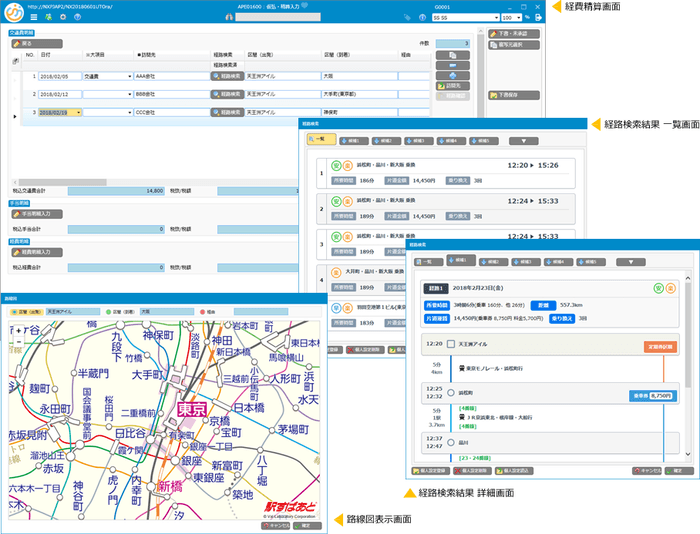
Task: Select the 浜松町 station radio circle
Action: point(452,393)
